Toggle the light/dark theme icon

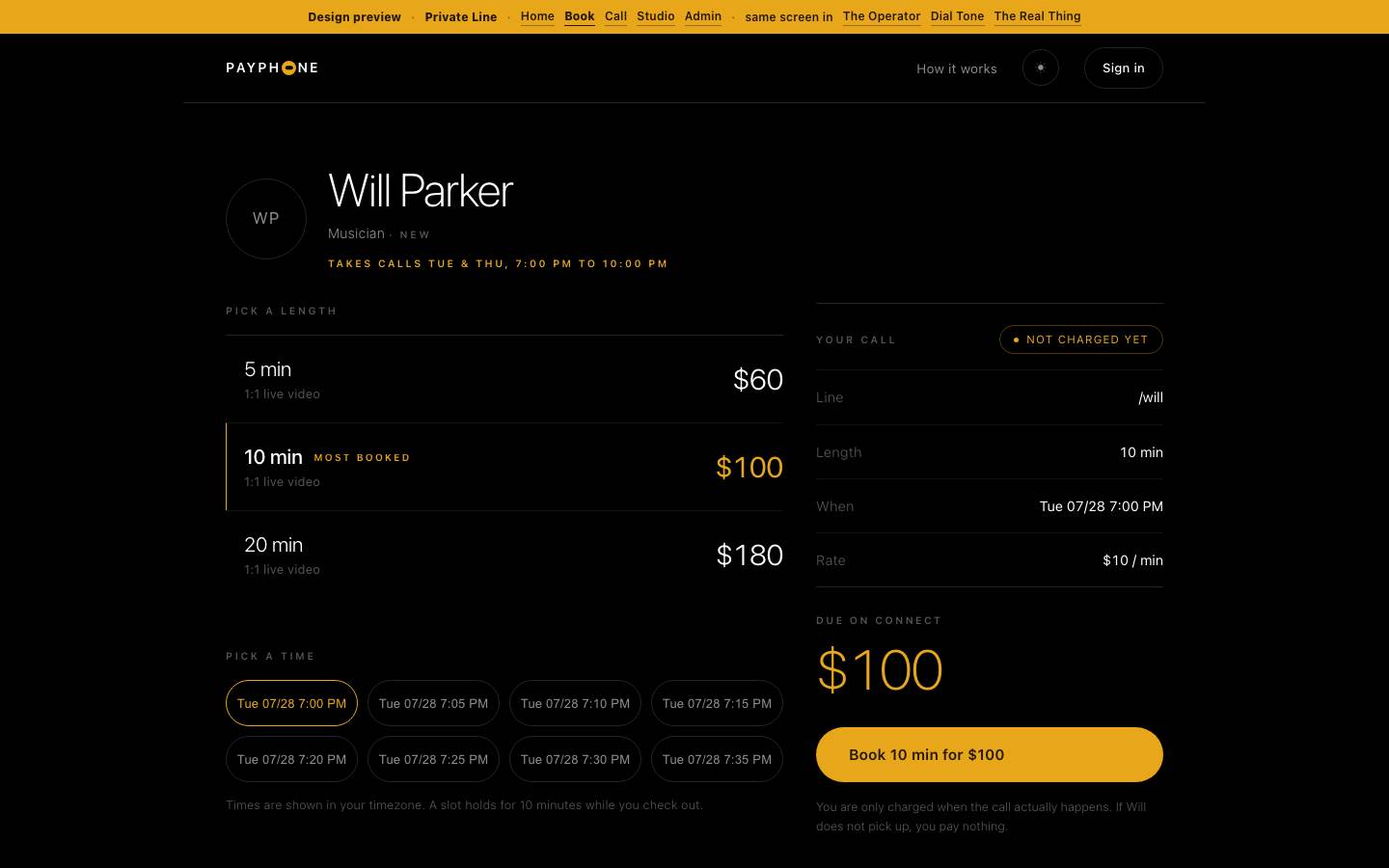pyautogui.click(x=1040, y=68)
